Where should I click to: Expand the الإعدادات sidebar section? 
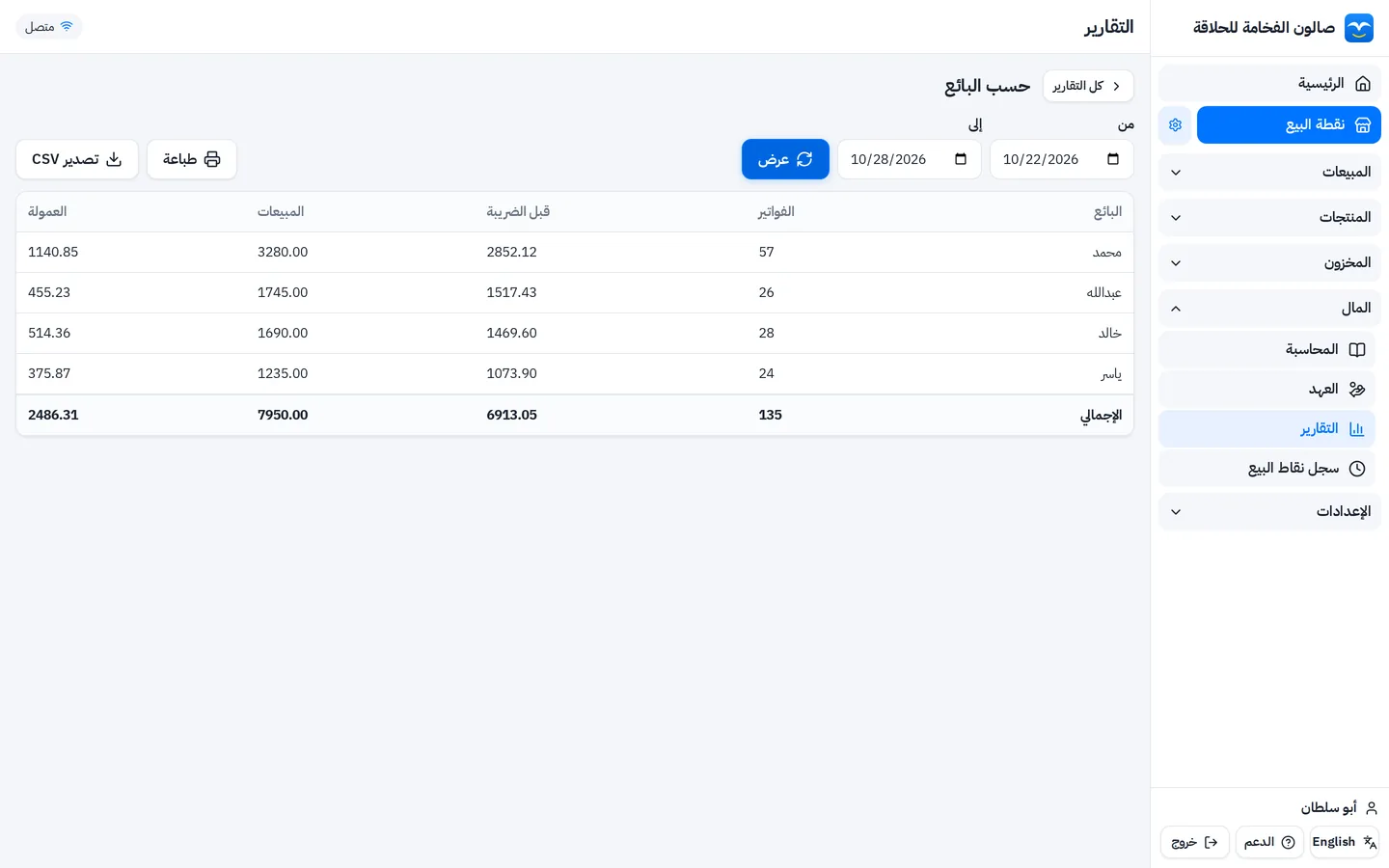point(1269,512)
